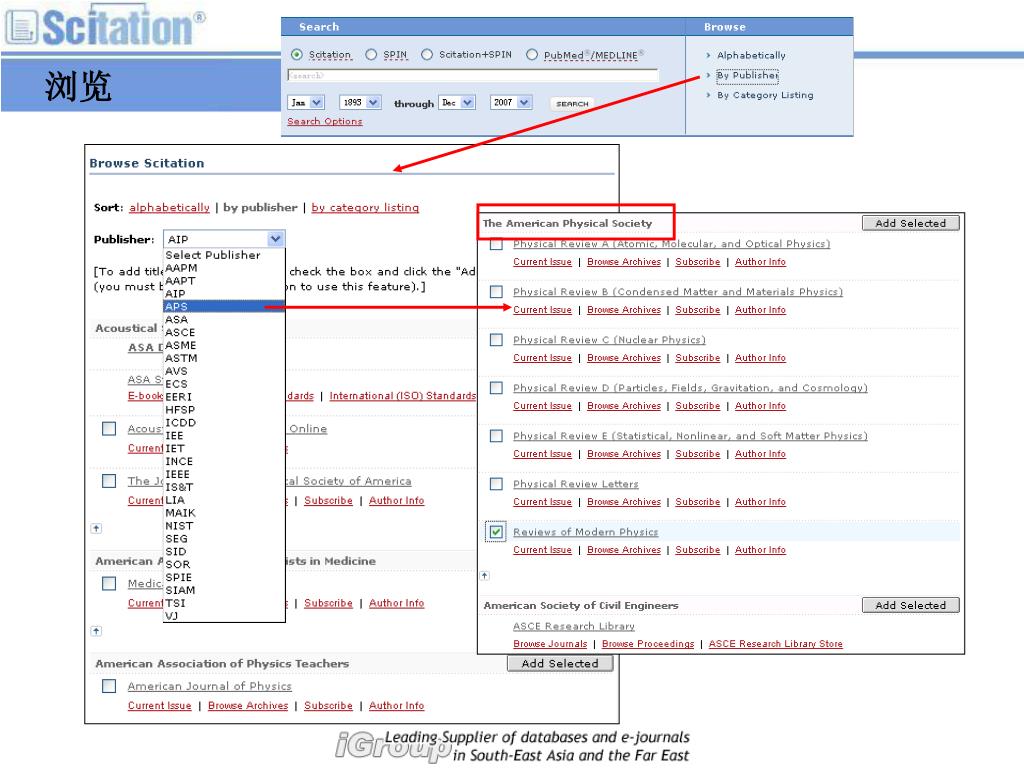This screenshot has height=768, width=1024.
Task: Open the Publisher AIP dropdown
Action: click(x=224, y=239)
